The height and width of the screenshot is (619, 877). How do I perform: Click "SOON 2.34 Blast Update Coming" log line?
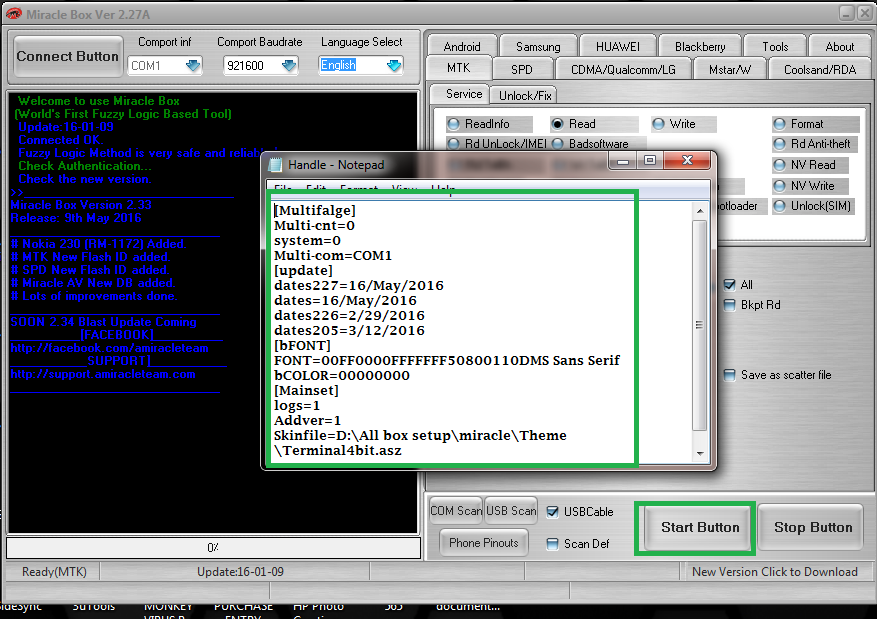(x=103, y=322)
